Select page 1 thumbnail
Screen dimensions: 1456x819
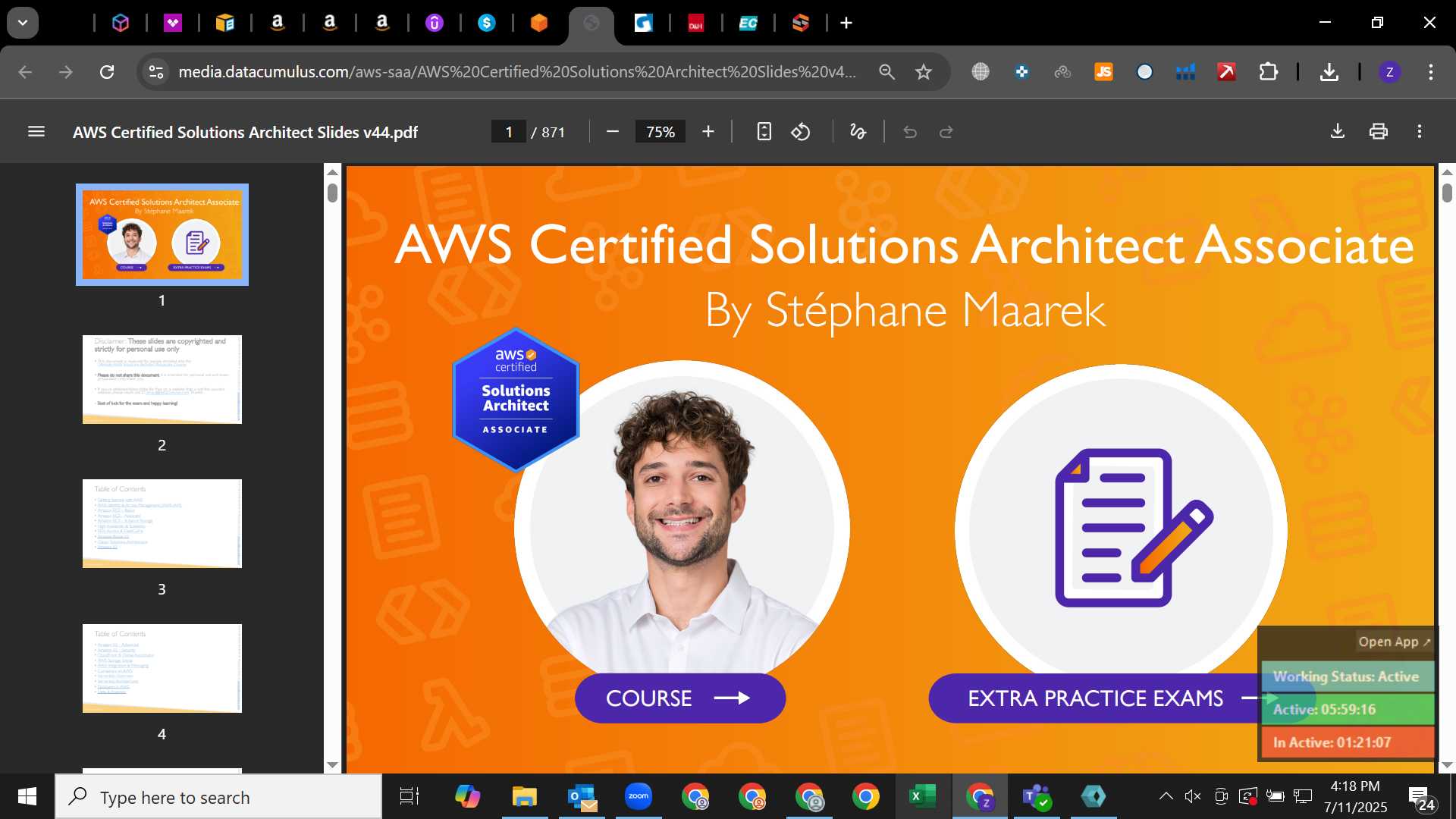pyautogui.click(x=162, y=235)
